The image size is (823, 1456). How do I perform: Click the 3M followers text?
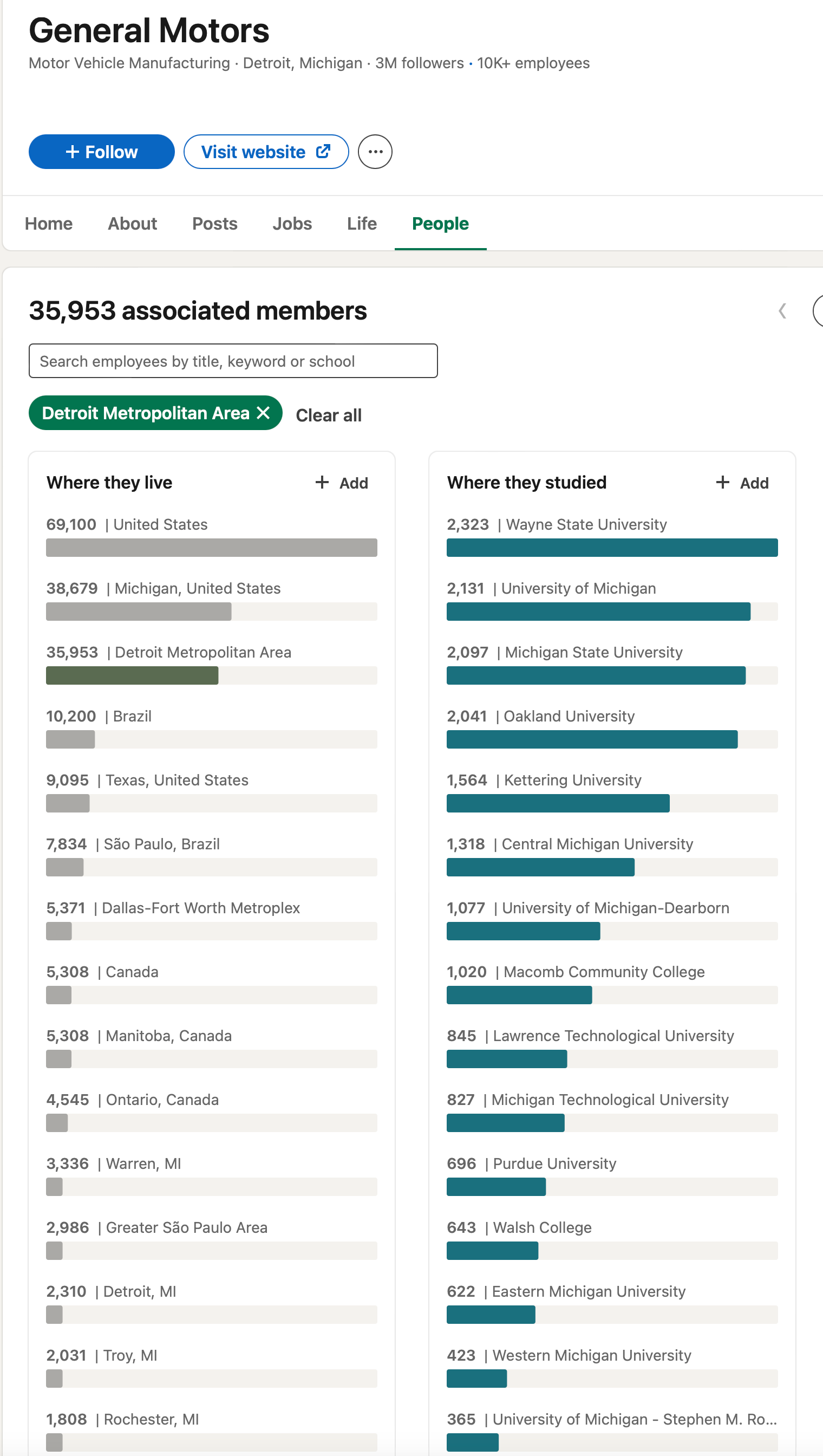pyautogui.click(x=420, y=63)
